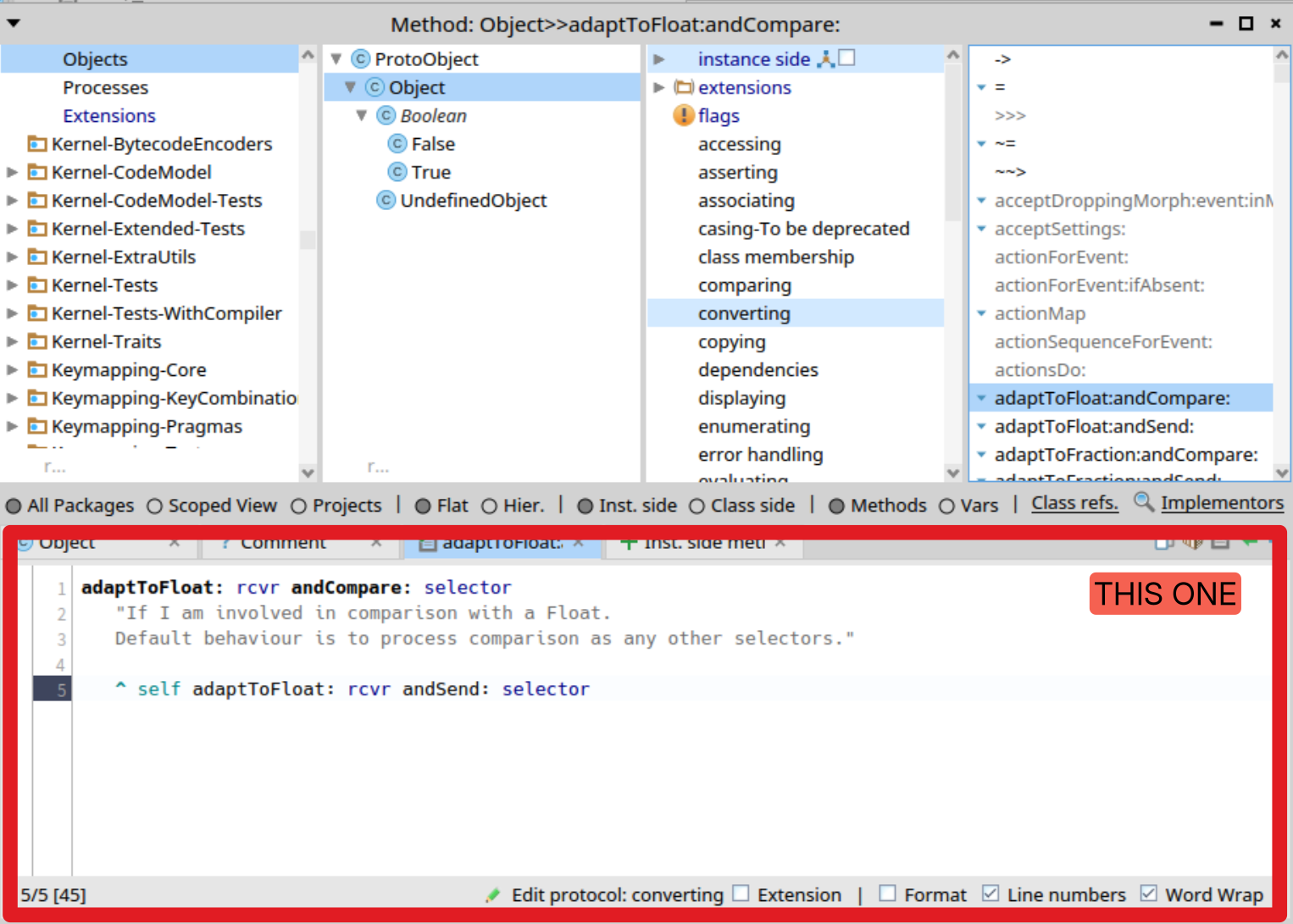Screen dimensions: 1293x924
Task: Click the Kernel-Traits package icon
Action: coord(37,341)
